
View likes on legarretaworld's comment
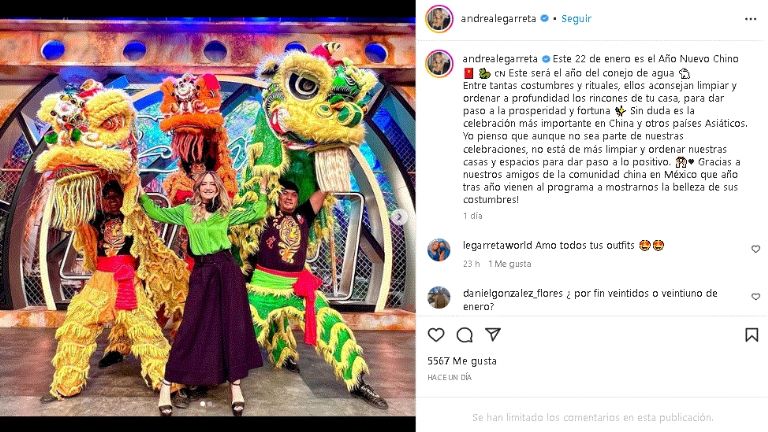click(x=510, y=264)
